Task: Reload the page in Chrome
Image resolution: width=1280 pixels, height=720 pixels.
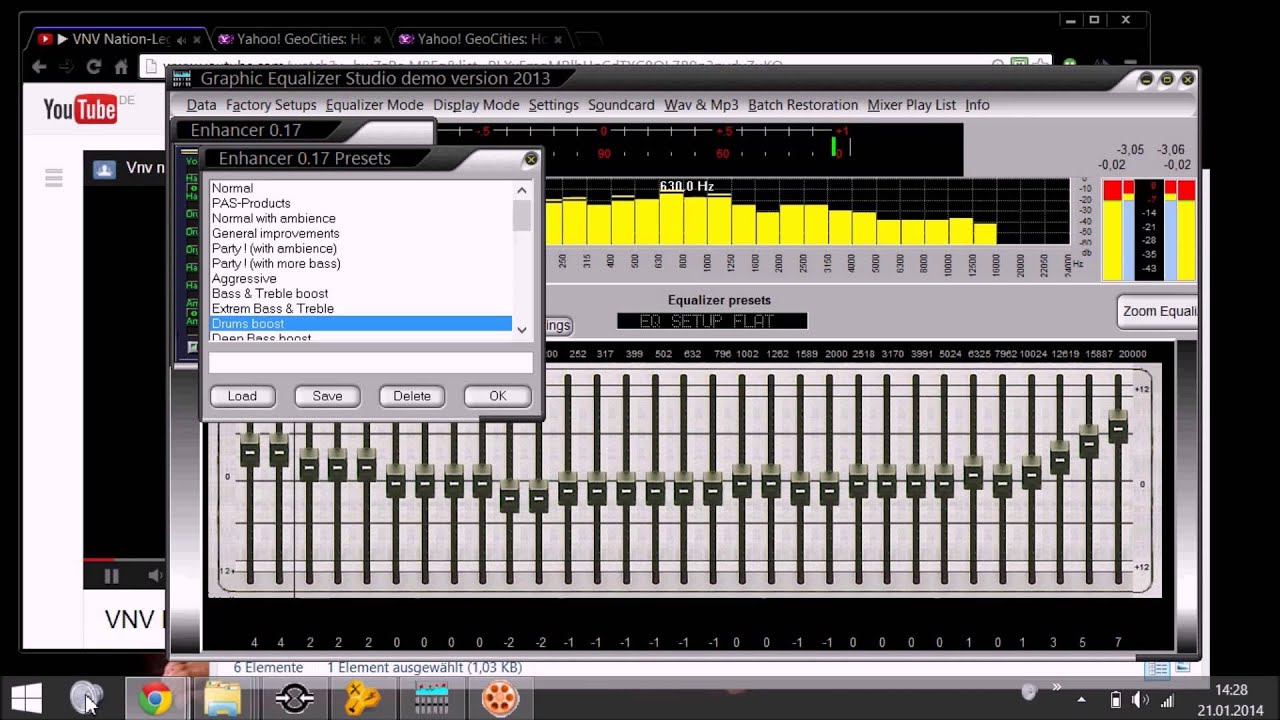Action: click(93, 67)
